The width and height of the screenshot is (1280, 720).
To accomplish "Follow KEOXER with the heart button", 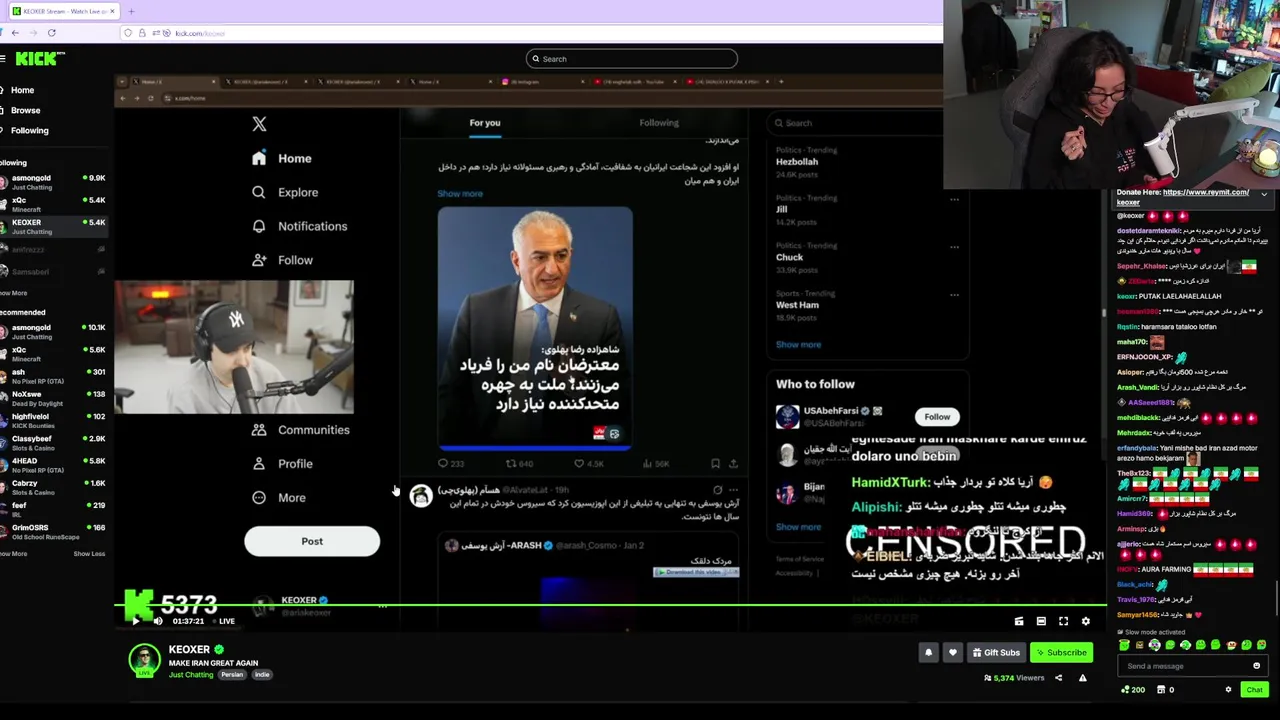I will coord(952,653).
